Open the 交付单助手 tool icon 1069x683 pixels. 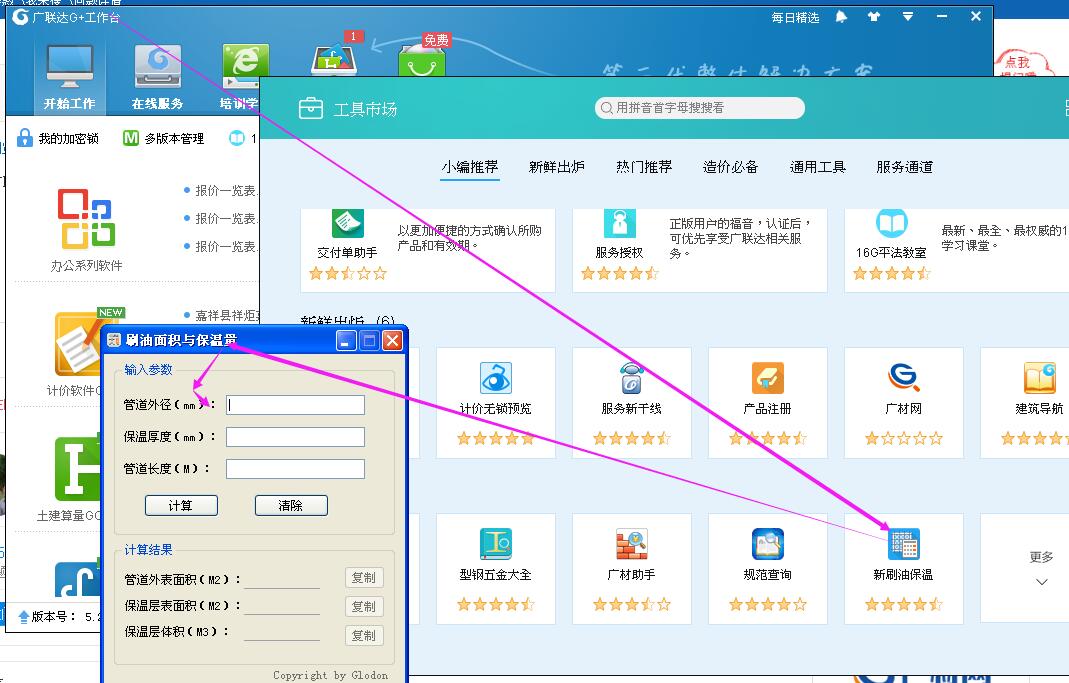(x=348, y=224)
